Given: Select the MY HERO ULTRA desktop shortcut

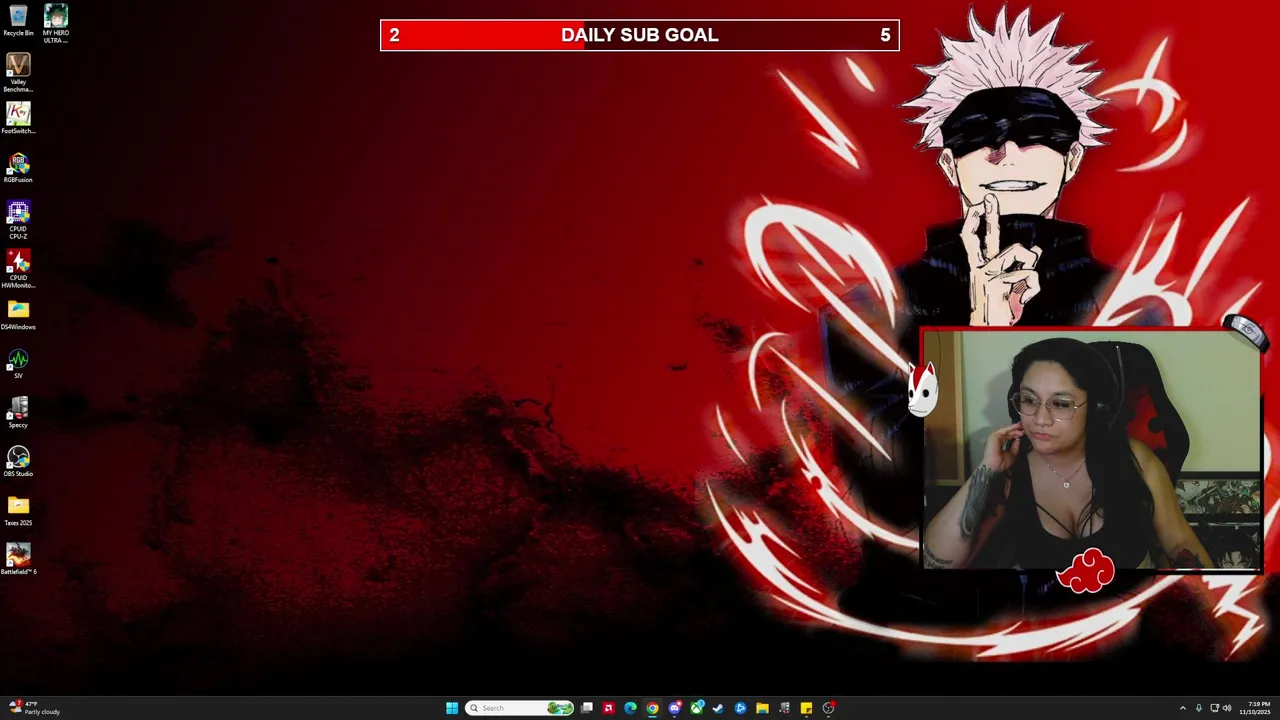Looking at the screenshot, I should click(56, 23).
